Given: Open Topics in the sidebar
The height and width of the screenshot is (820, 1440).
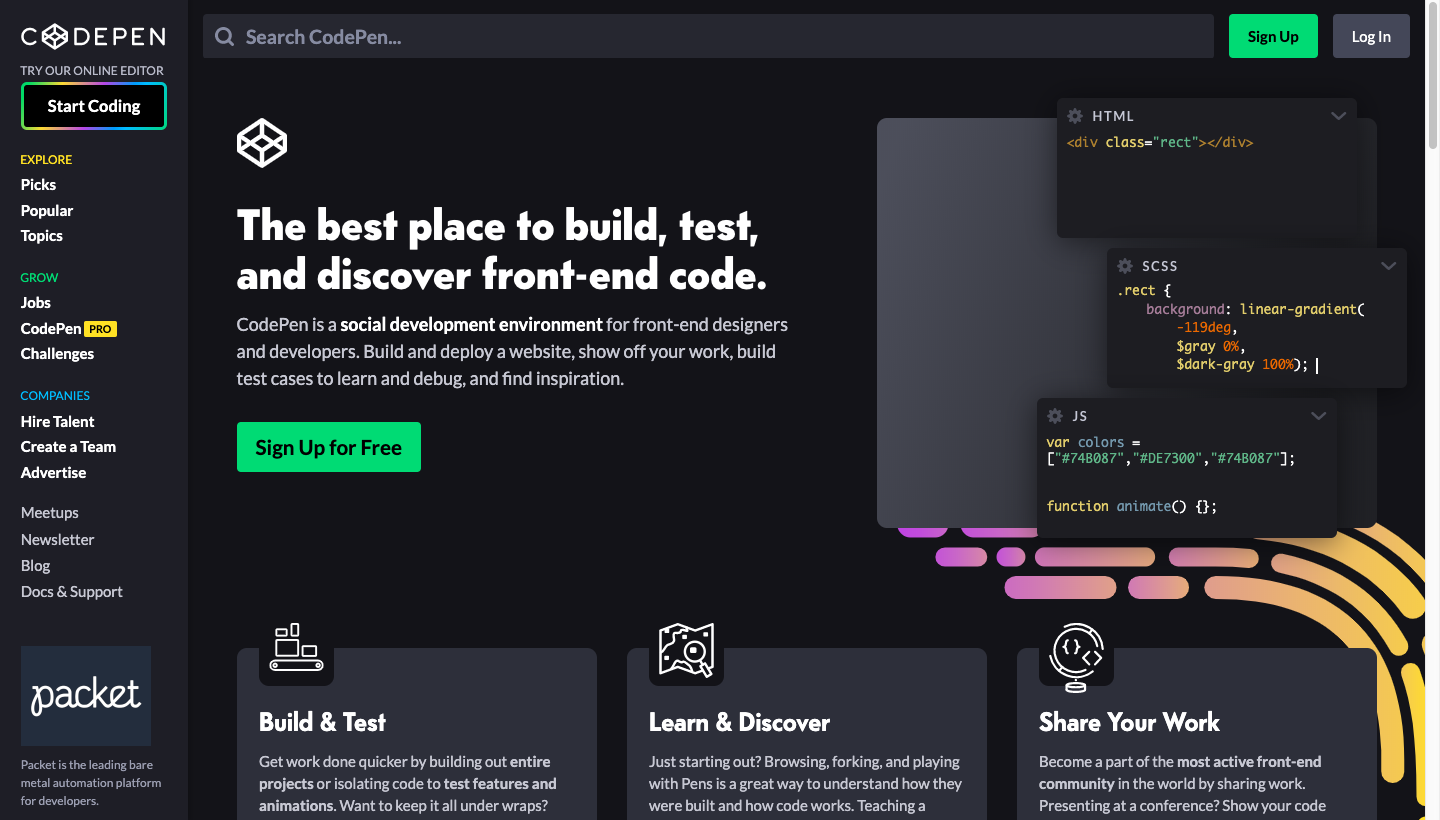Looking at the screenshot, I should 42,236.
